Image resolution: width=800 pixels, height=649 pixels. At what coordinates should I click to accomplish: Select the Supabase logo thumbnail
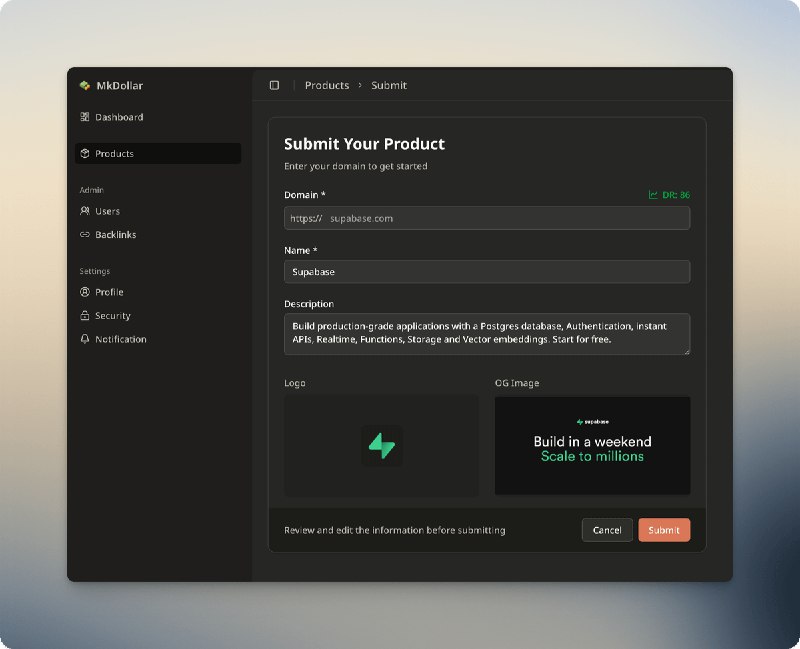point(381,445)
